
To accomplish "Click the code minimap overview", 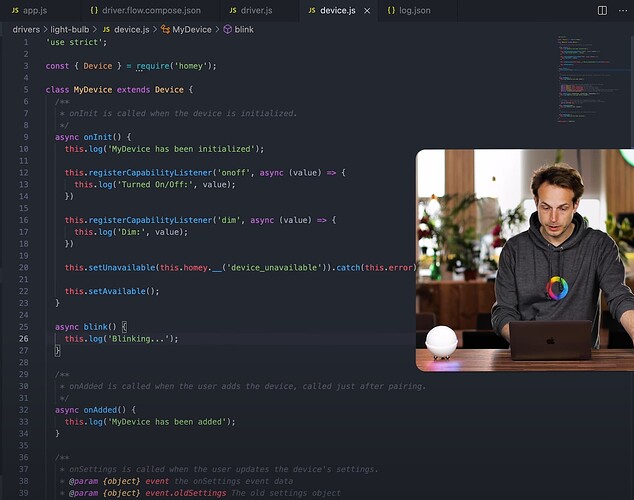I will (593, 79).
